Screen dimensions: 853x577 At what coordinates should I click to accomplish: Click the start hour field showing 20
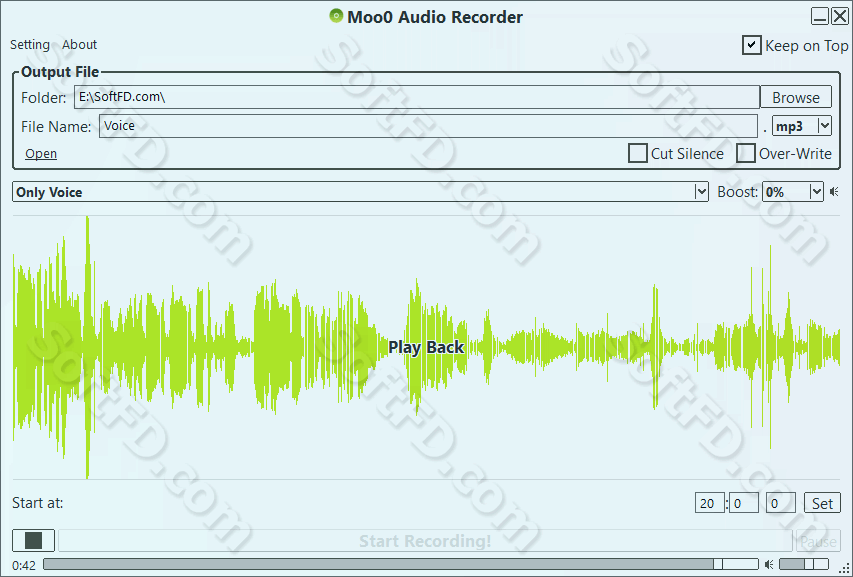click(709, 503)
